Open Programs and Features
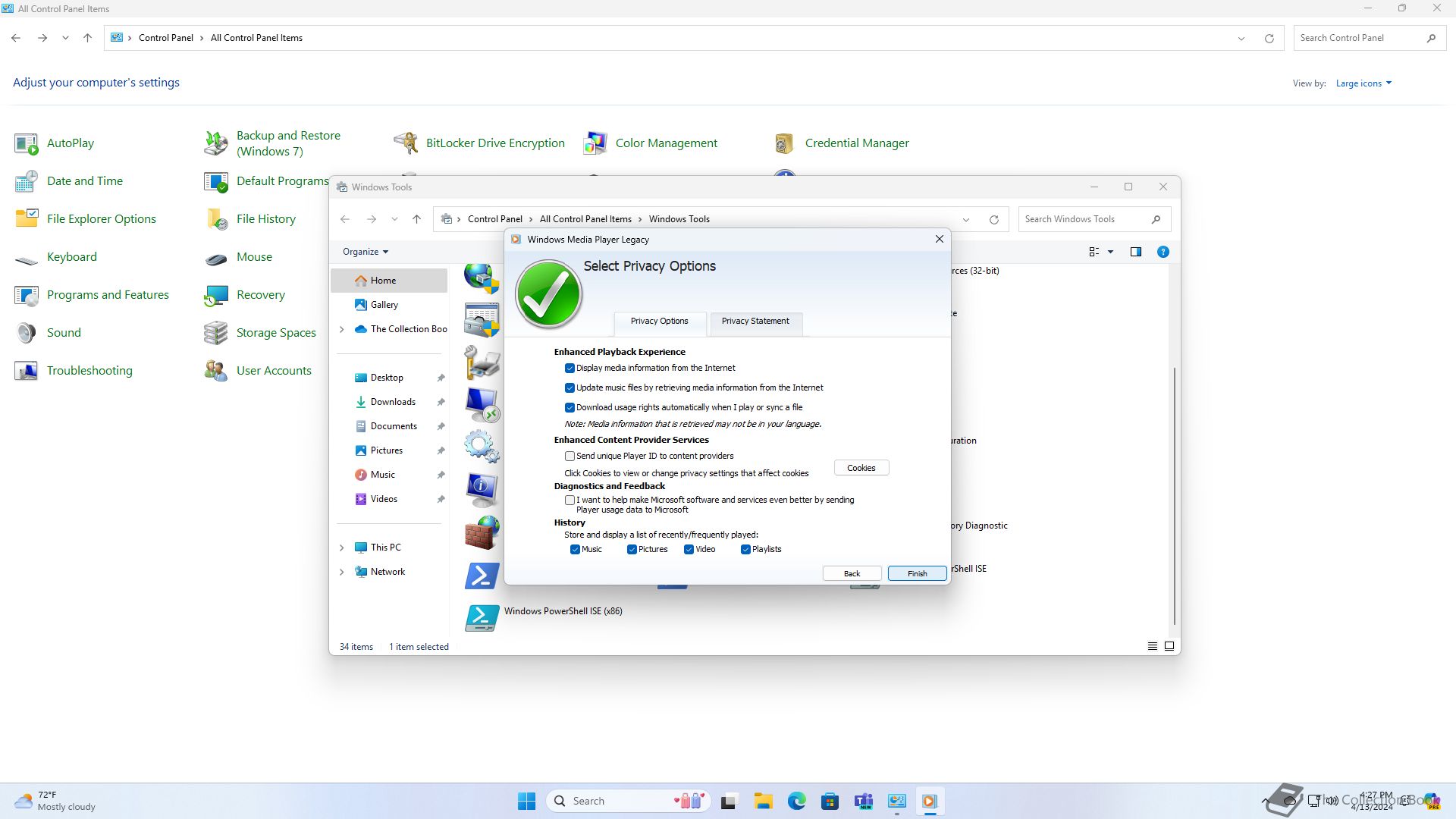Image resolution: width=1456 pixels, height=819 pixels. point(92,295)
